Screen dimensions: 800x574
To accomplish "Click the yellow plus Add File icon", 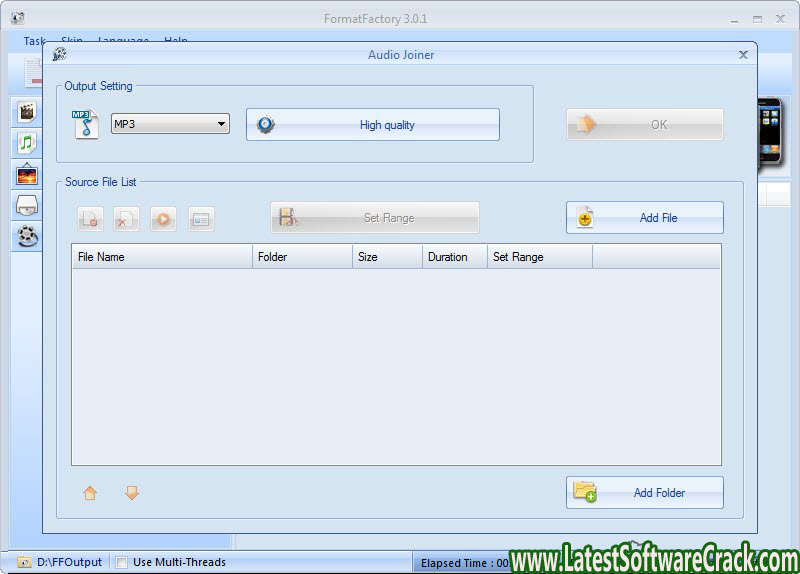I will [585, 218].
